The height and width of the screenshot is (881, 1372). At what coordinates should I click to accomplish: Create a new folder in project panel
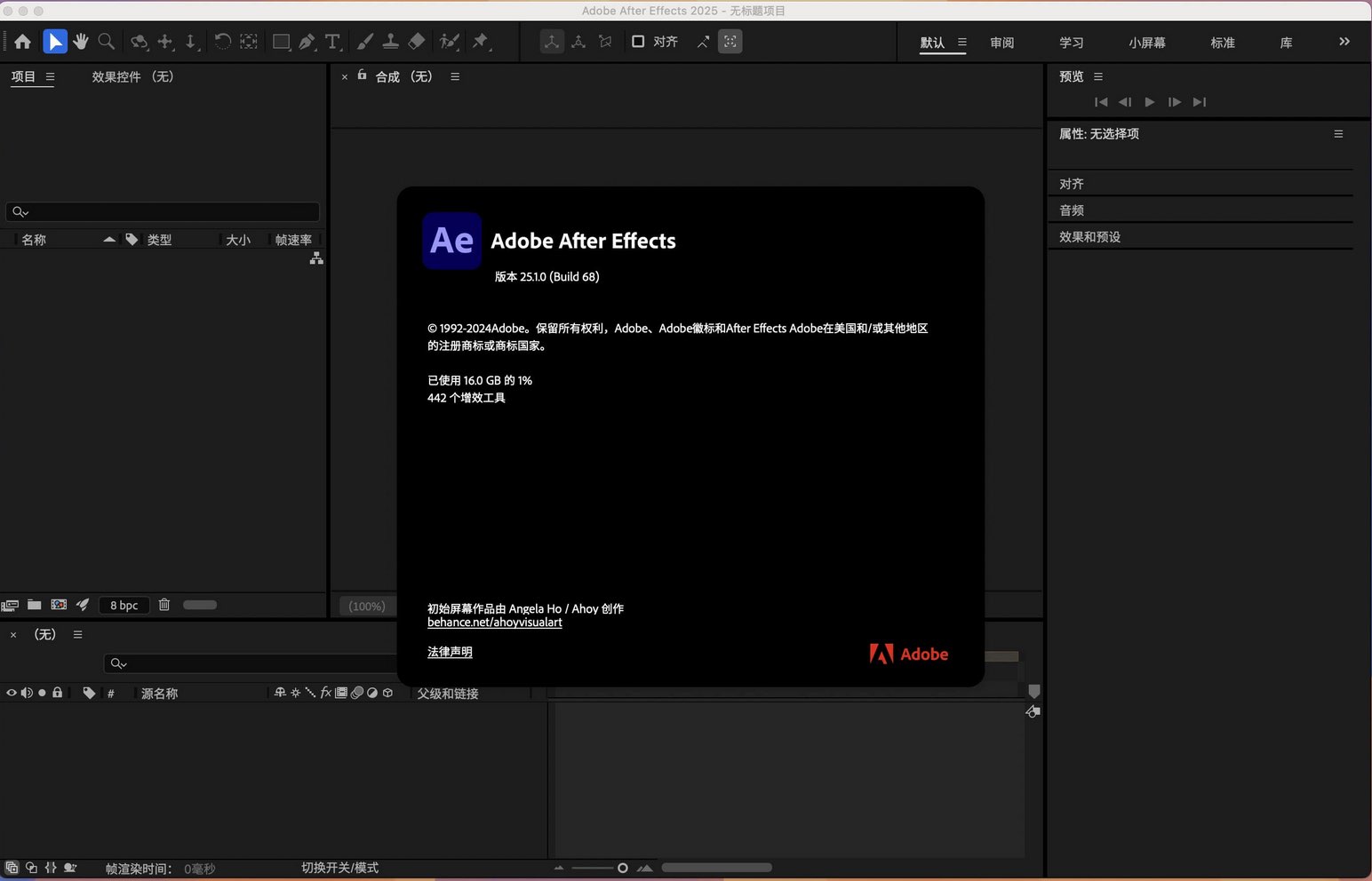click(x=35, y=605)
